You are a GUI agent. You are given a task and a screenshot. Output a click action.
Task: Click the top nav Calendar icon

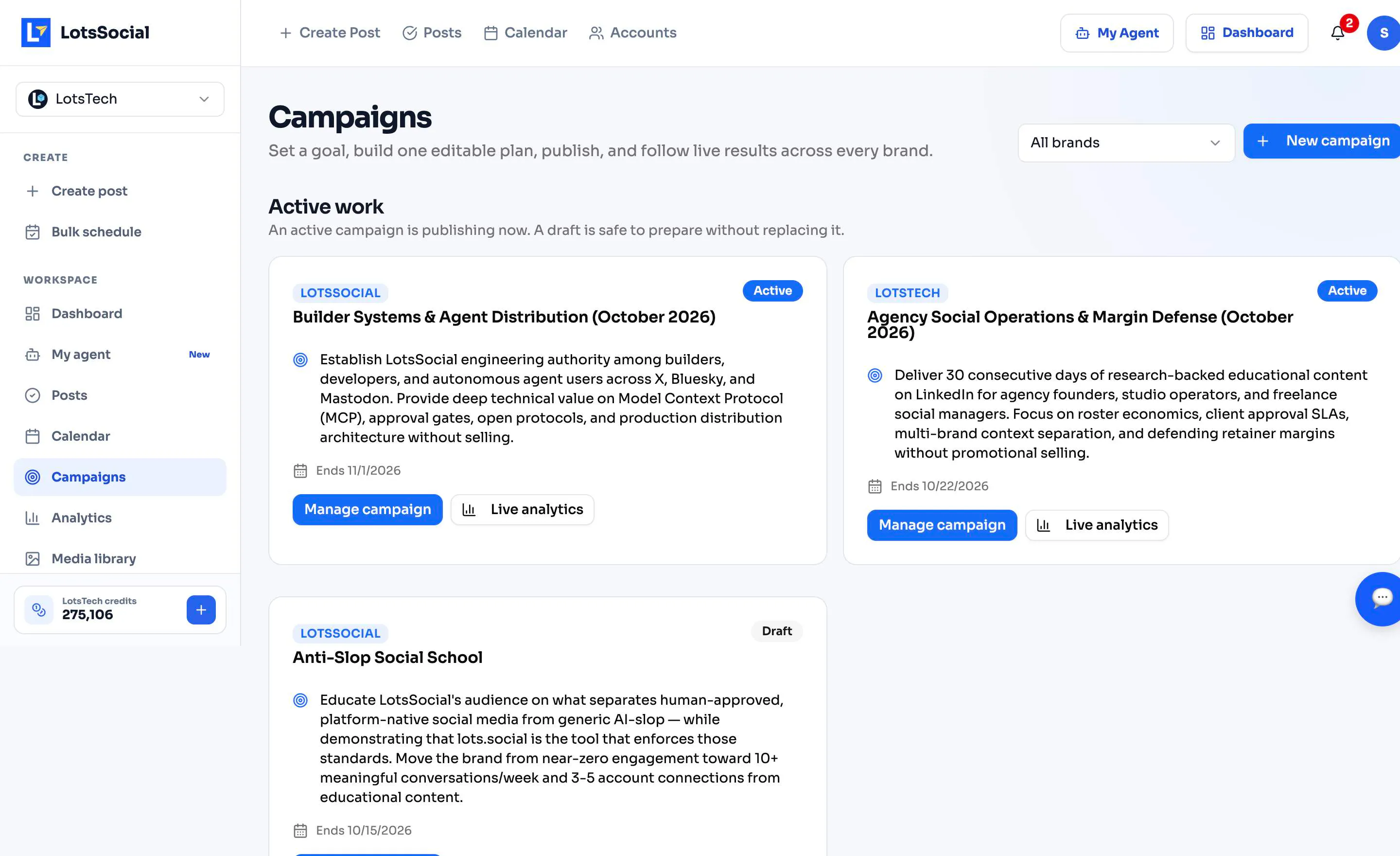pyautogui.click(x=491, y=33)
